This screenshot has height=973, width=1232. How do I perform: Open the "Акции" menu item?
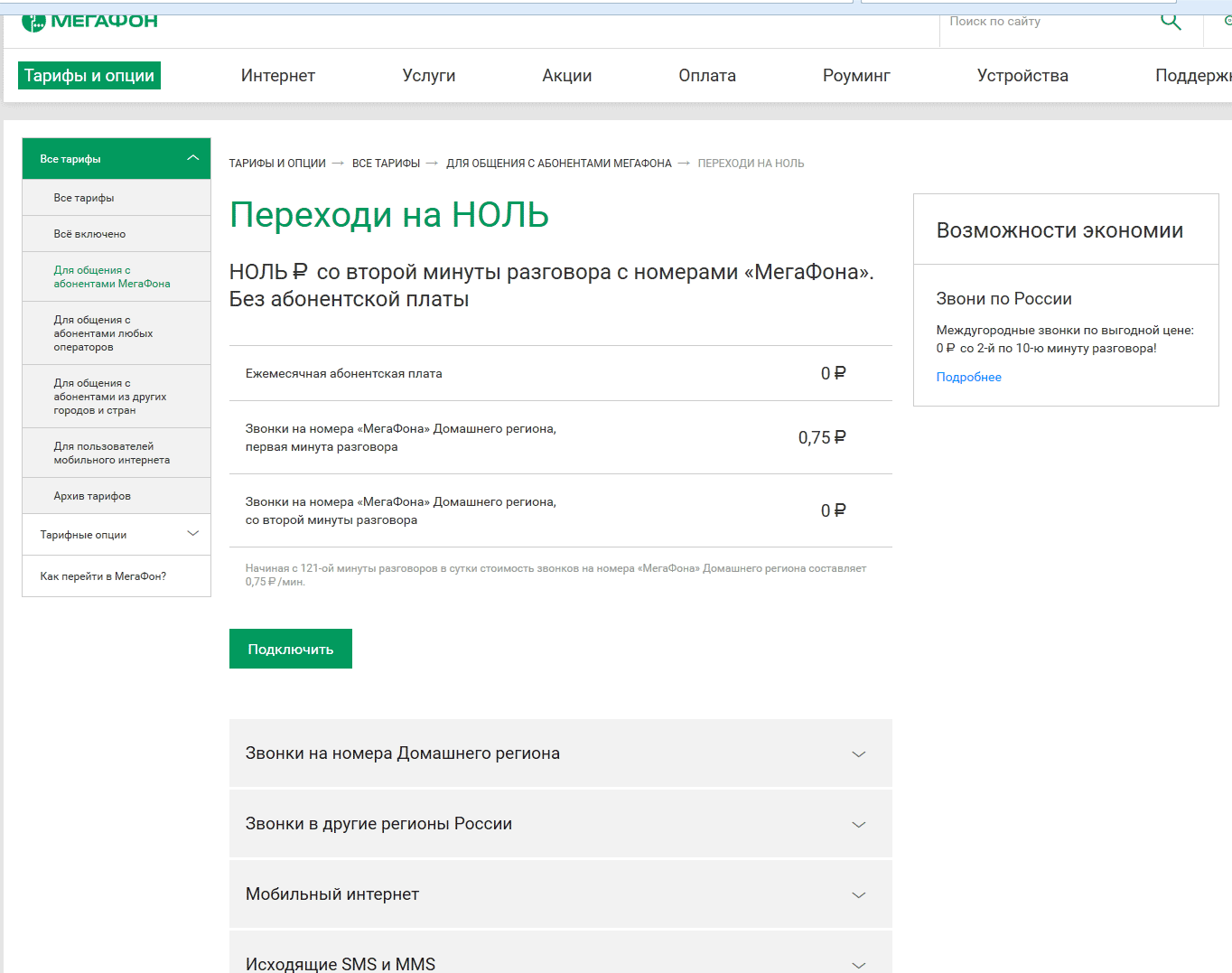[x=567, y=76]
